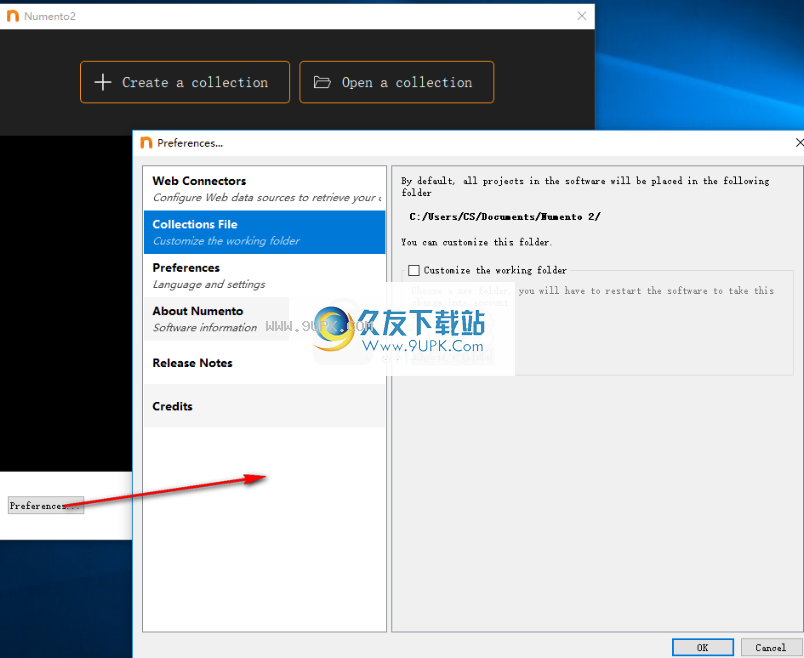Click the 'By default, all projects' description text

[x=585, y=186]
